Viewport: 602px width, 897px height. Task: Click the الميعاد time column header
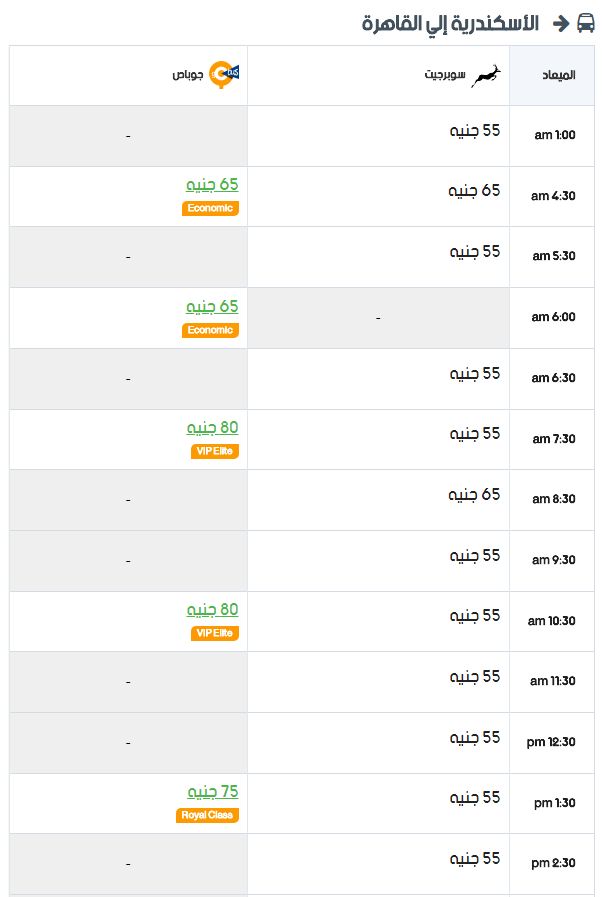click(x=559, y=75)
